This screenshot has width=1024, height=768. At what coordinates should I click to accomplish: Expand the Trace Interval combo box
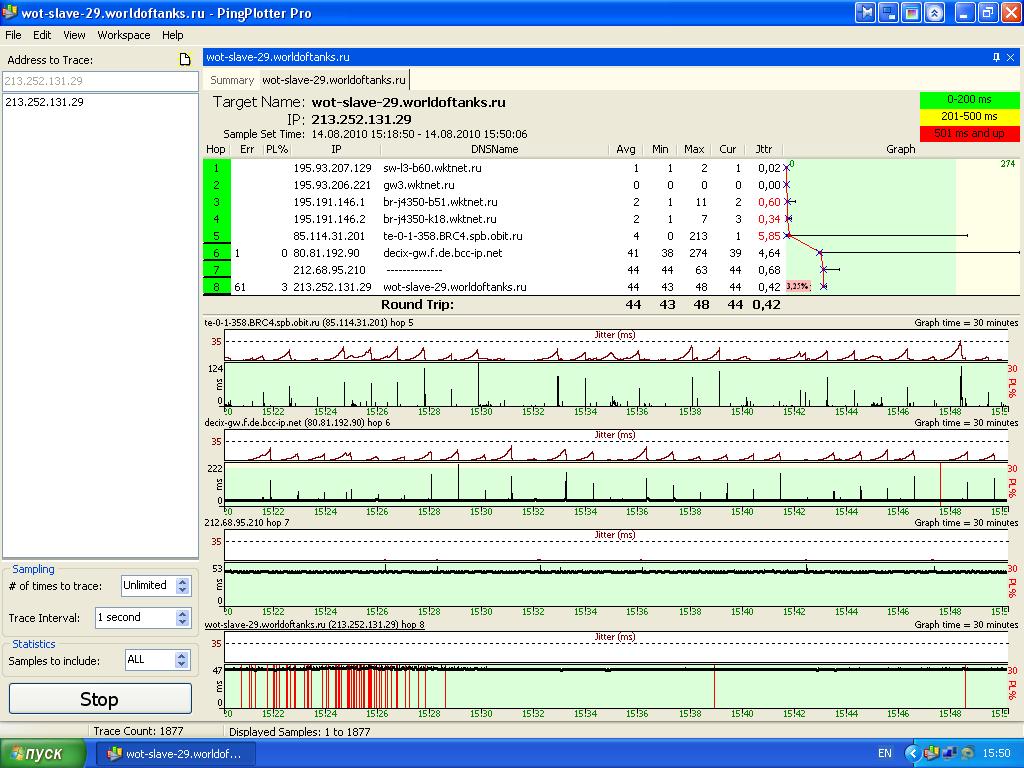click(181, 618)
